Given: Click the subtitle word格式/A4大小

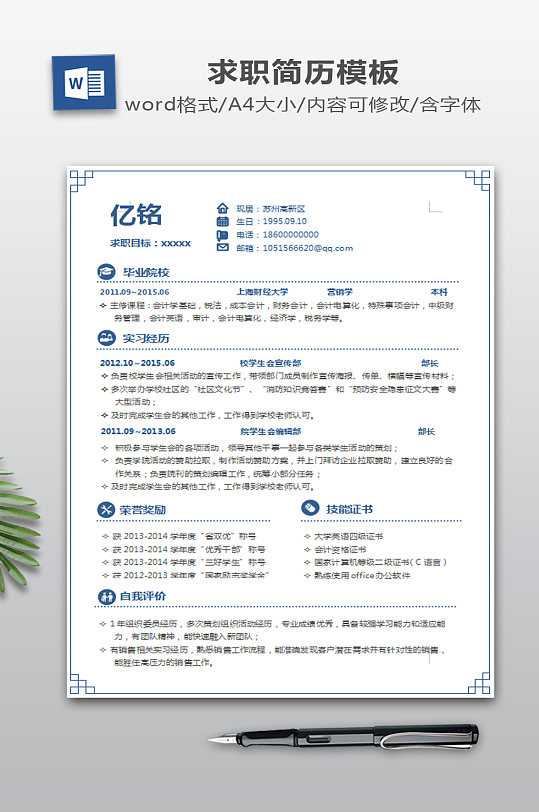Looking at the screenshot, I should click(x=213, y=105).
